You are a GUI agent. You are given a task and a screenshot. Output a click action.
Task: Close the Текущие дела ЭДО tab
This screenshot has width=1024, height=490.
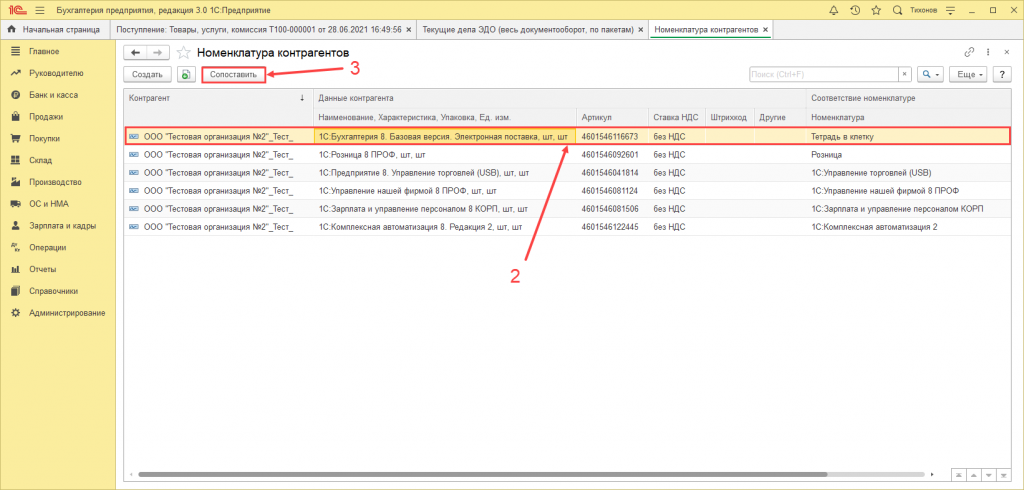click(641, 29)
